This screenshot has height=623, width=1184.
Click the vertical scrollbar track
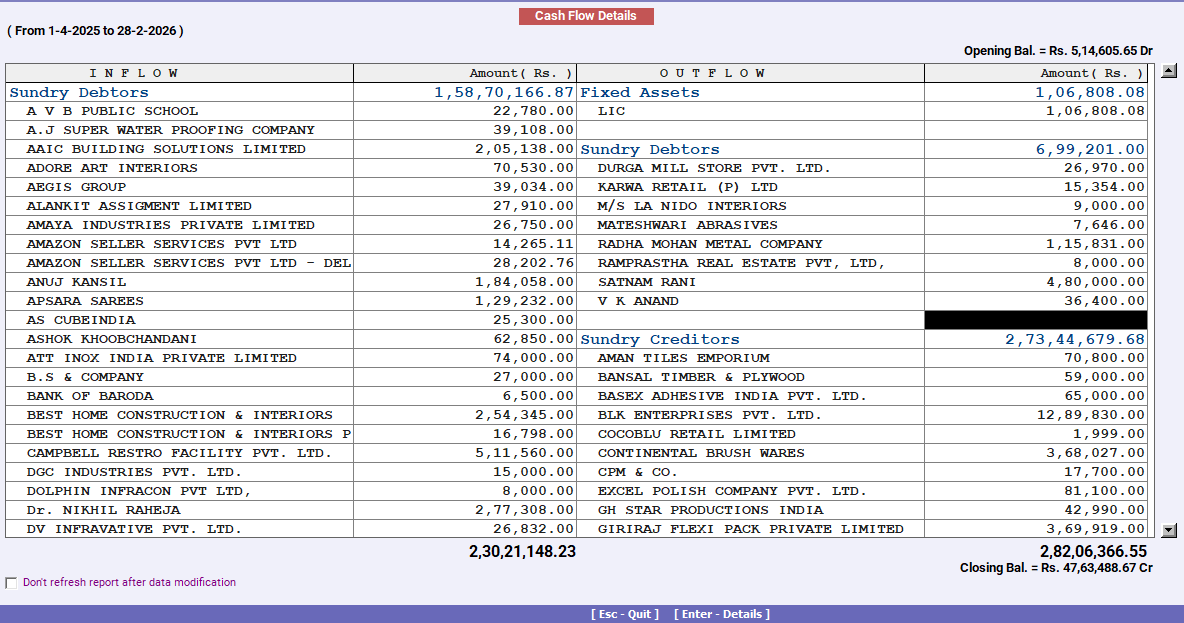1168,300
